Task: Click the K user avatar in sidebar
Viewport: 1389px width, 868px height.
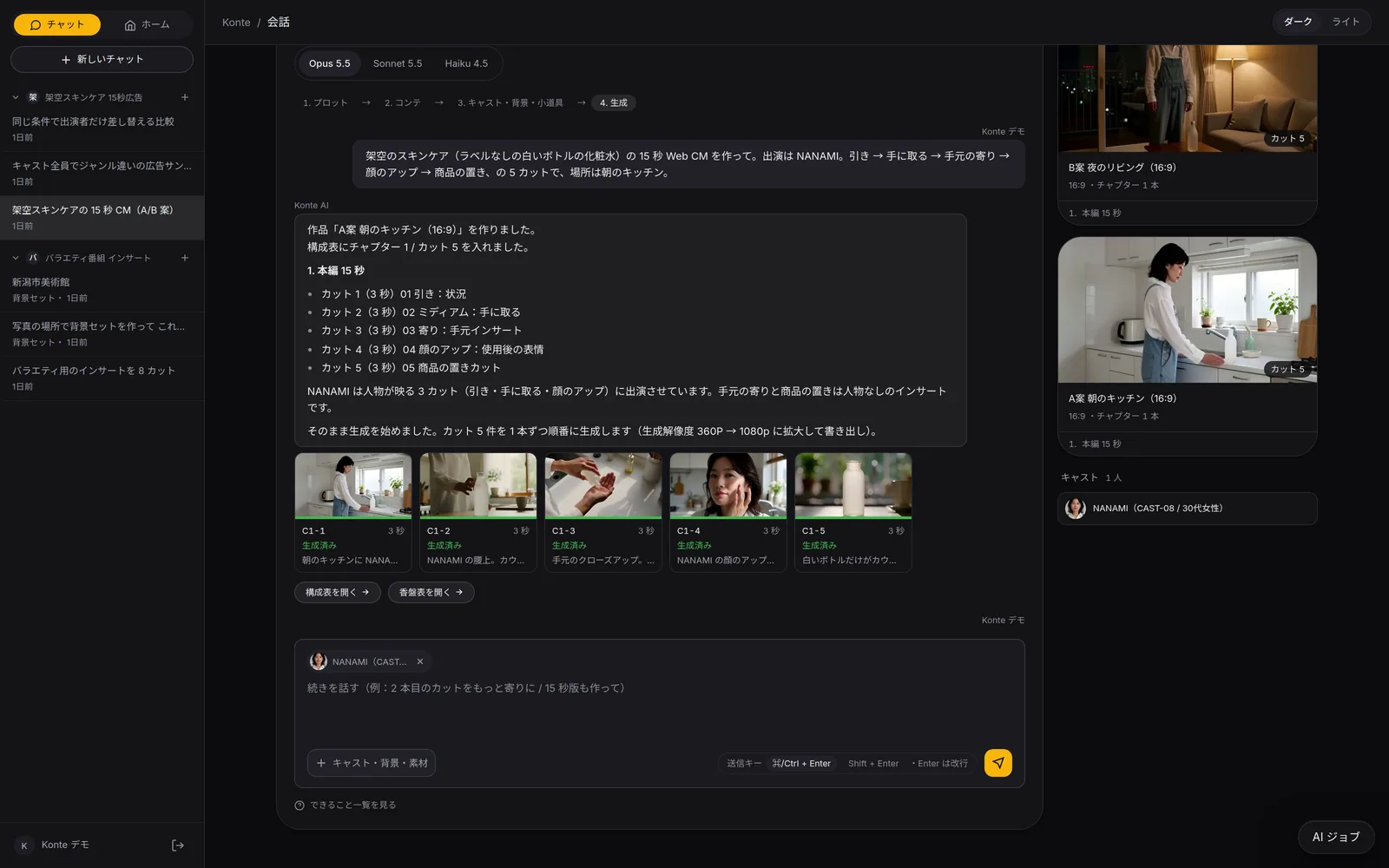Action: click(x=24, y=845)
